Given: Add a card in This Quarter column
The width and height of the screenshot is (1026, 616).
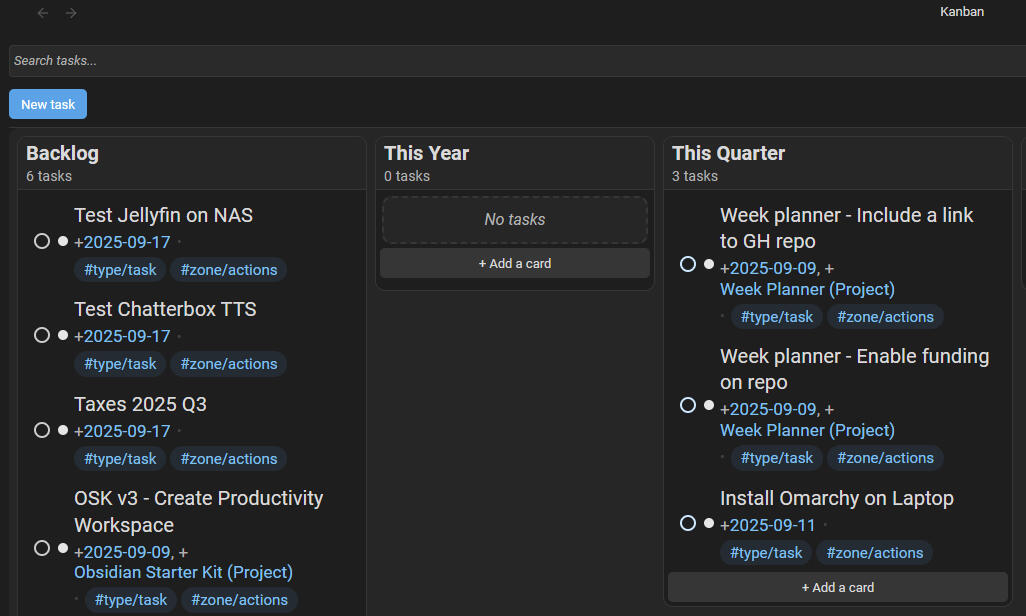Looking at the screenshot, I should [x=838, y=588].
